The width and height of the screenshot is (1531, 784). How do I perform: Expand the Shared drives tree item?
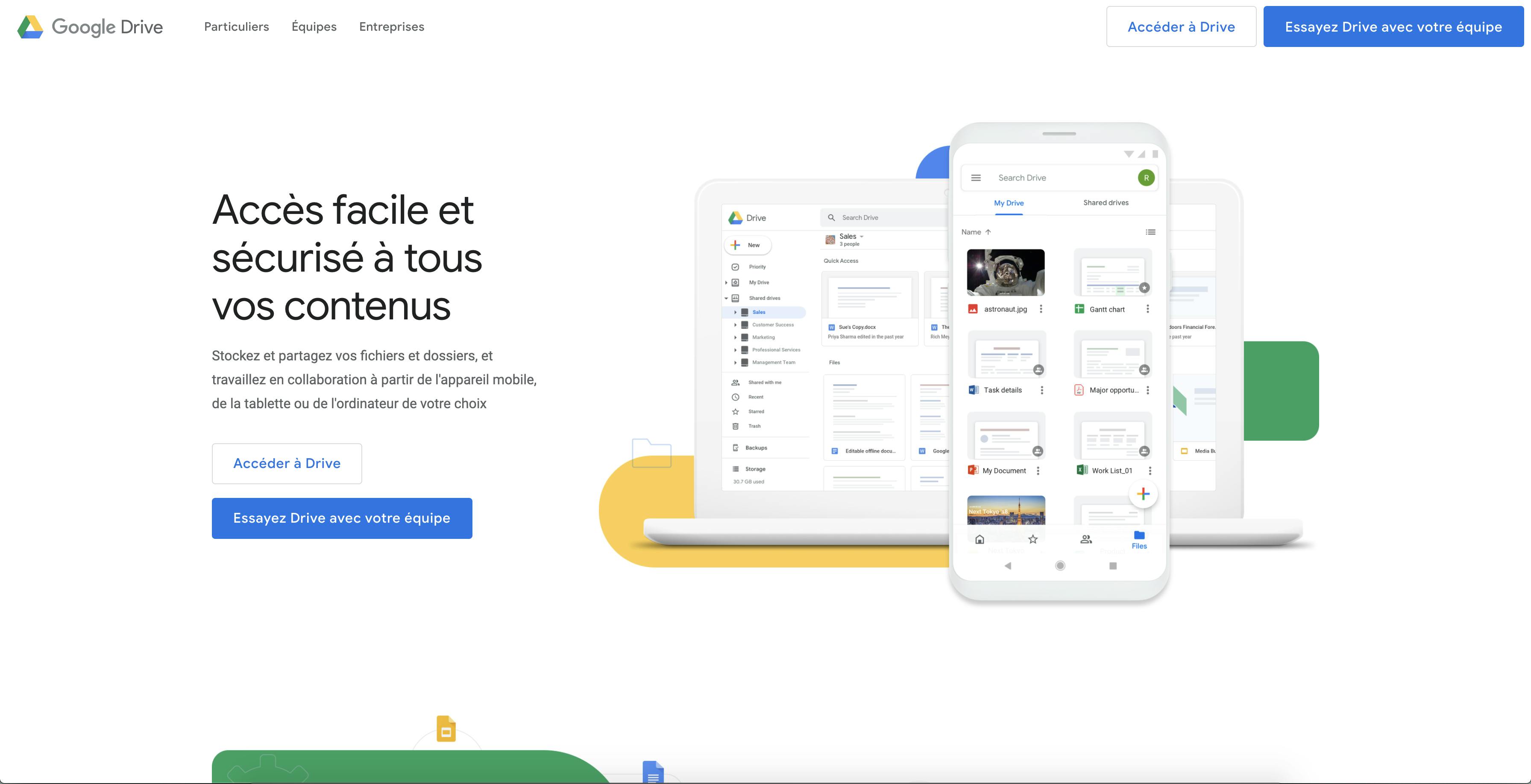point(726,298)
